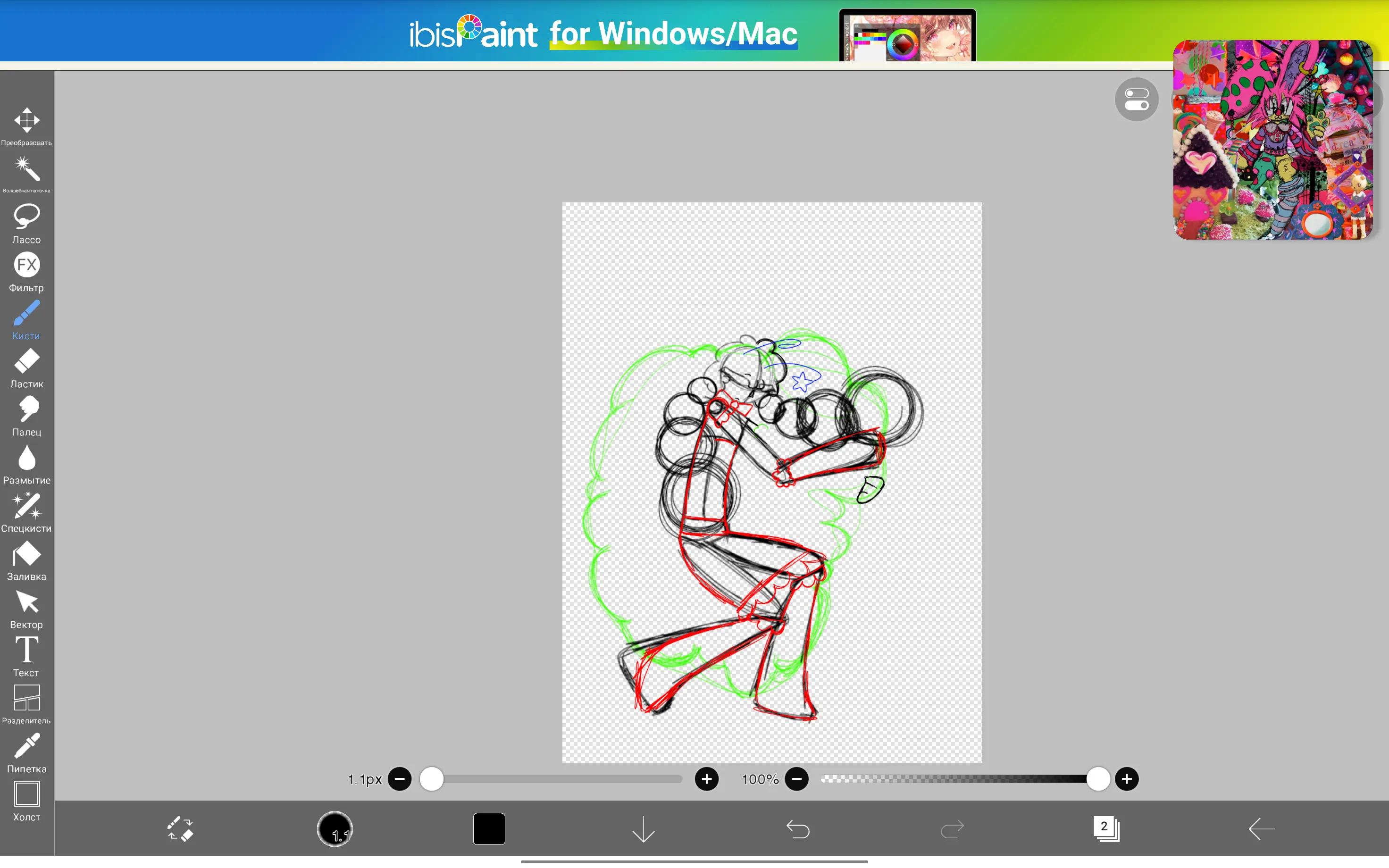Screen dimensions: 1389x868
Task: Pick the Палец smudge tool
Action: [x=26, y=416]
